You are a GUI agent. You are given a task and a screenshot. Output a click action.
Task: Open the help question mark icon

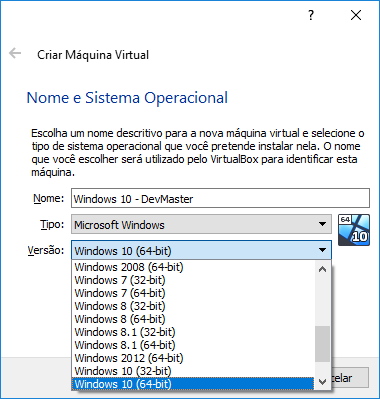(x=311, y=15)
